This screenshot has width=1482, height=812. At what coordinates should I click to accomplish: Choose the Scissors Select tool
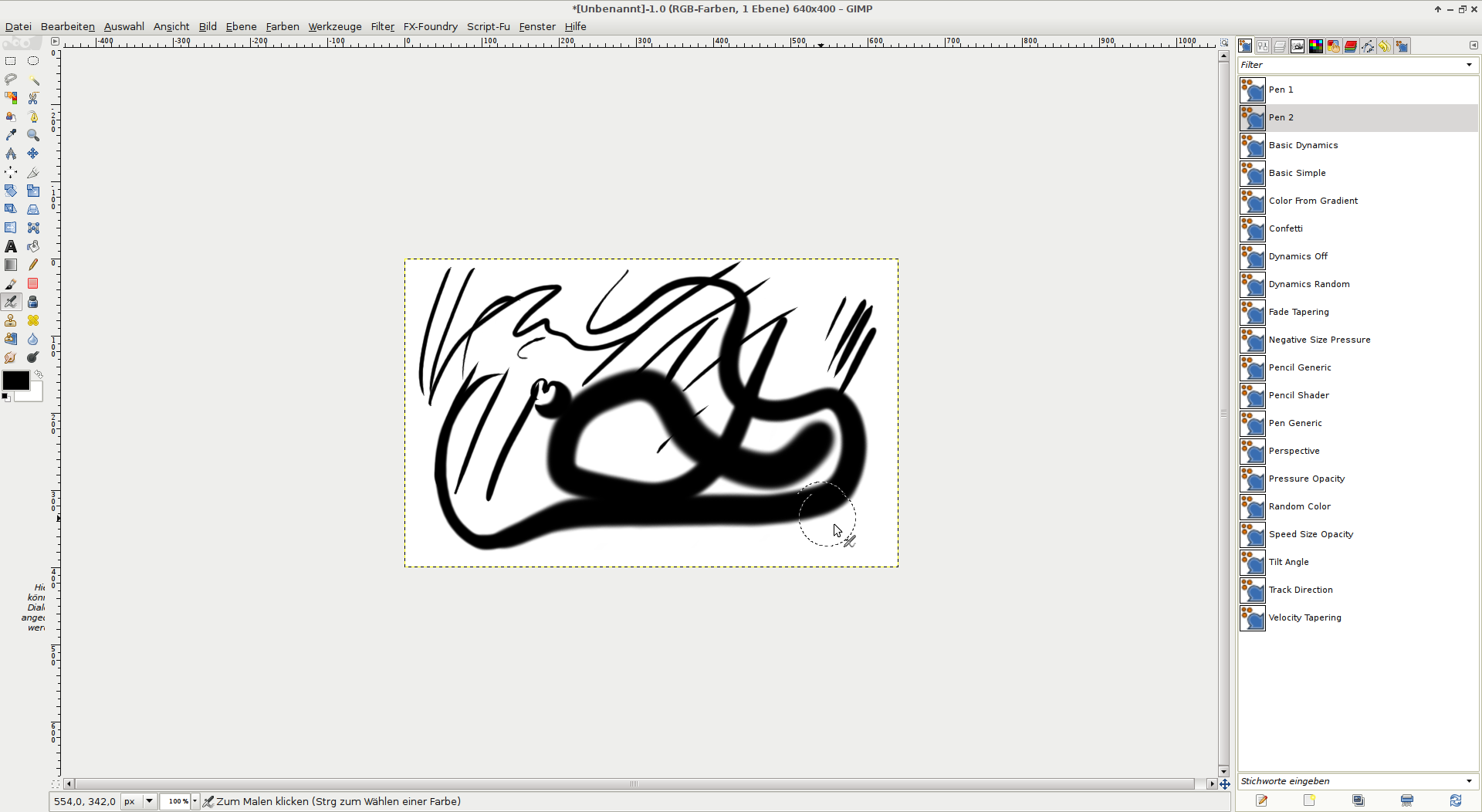tap(33, 98)
